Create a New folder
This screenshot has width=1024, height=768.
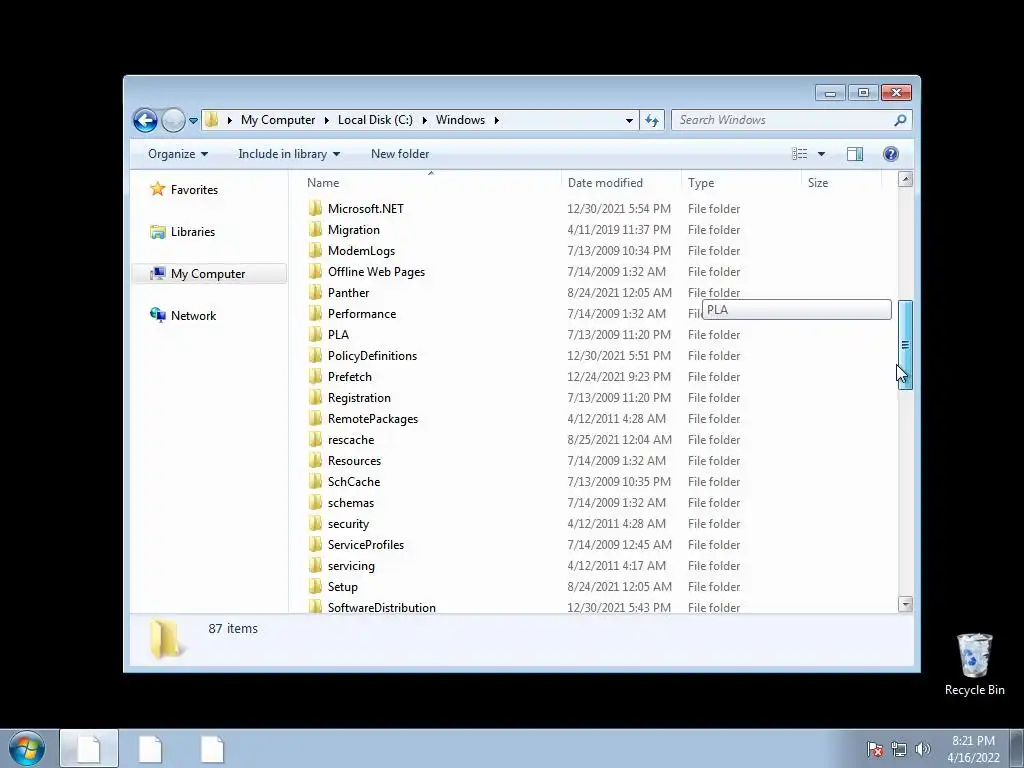400,154
